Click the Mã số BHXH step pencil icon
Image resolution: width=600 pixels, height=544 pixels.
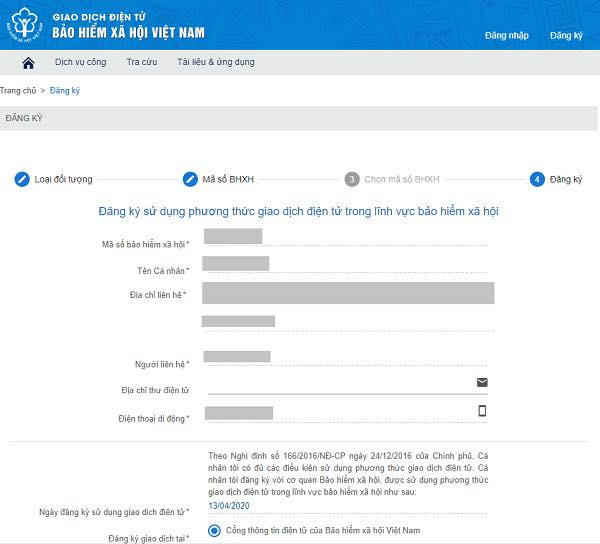pos(190,179)
